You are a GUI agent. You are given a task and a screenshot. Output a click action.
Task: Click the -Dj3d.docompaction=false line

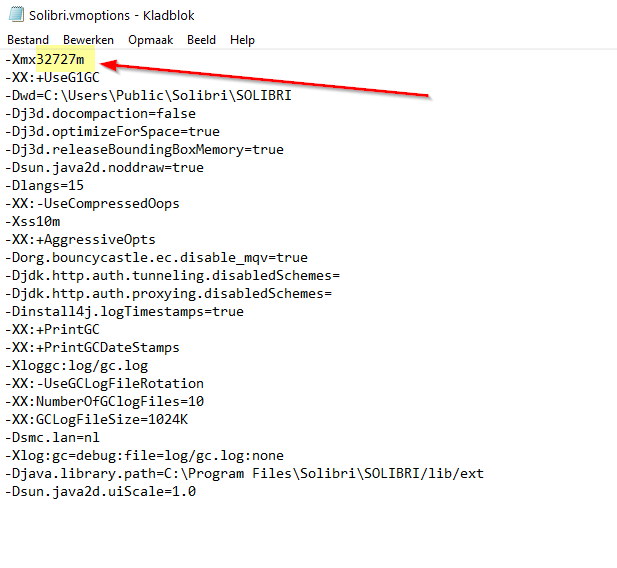click(x=100, y=113)
